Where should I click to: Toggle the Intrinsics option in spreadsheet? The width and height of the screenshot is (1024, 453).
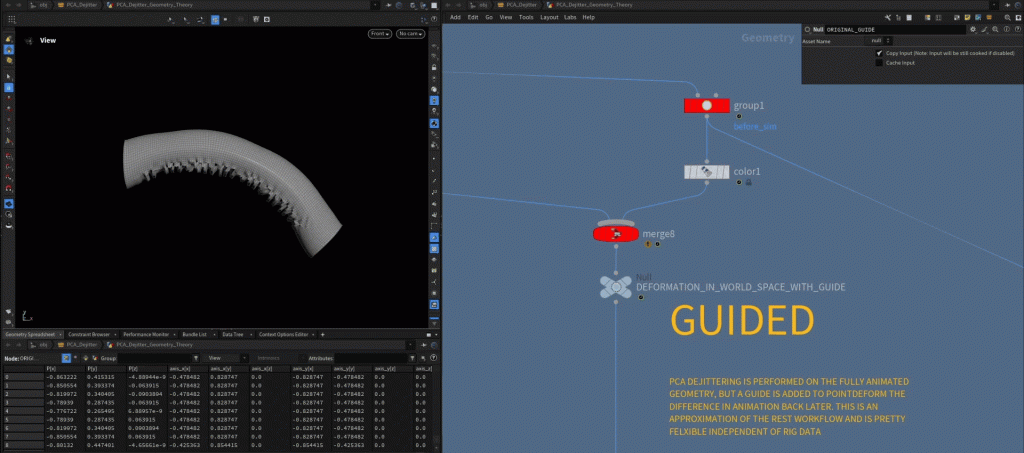pyautogui.click(x=269, y=357)
